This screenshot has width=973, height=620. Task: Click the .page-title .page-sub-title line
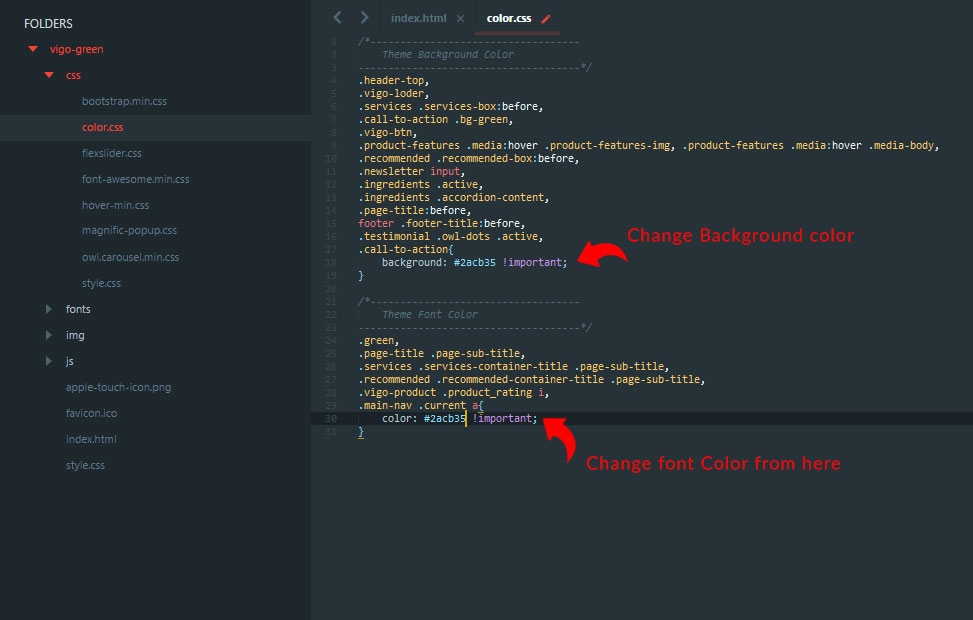click(442, 354)
